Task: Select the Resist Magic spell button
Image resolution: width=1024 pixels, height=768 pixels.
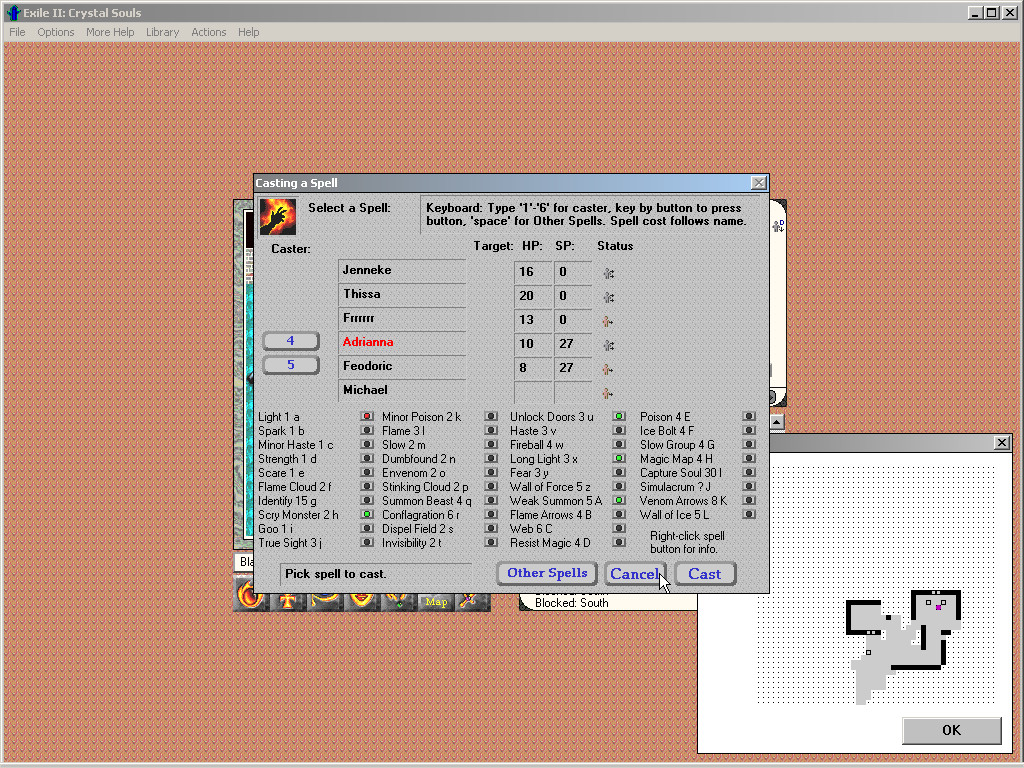Action: point(619,543)
